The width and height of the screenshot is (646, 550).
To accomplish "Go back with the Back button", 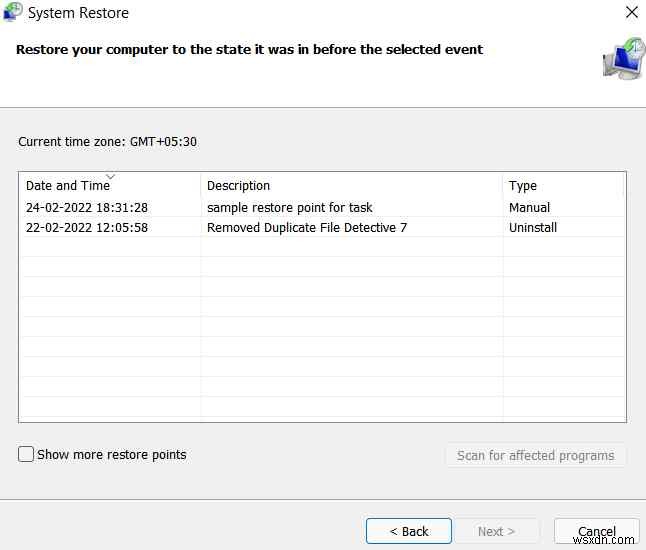I will click(409, 531).
